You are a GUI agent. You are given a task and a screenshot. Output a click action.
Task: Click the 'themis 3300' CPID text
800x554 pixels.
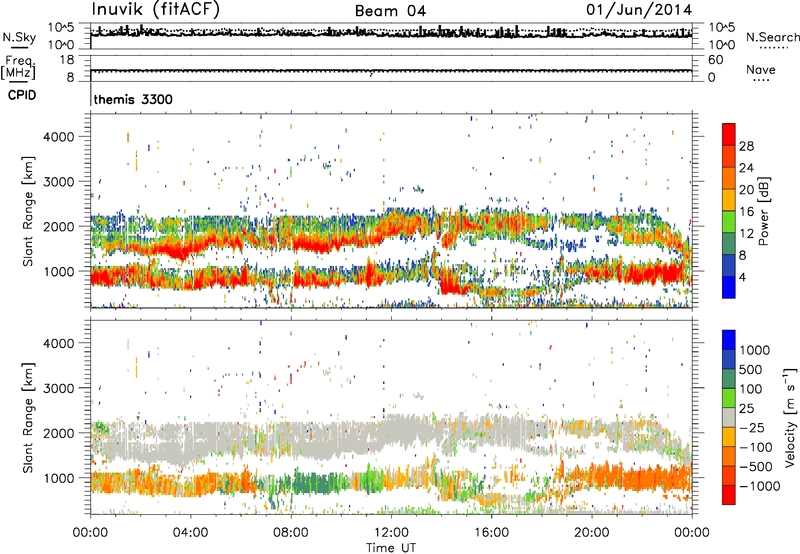point(133,99)
